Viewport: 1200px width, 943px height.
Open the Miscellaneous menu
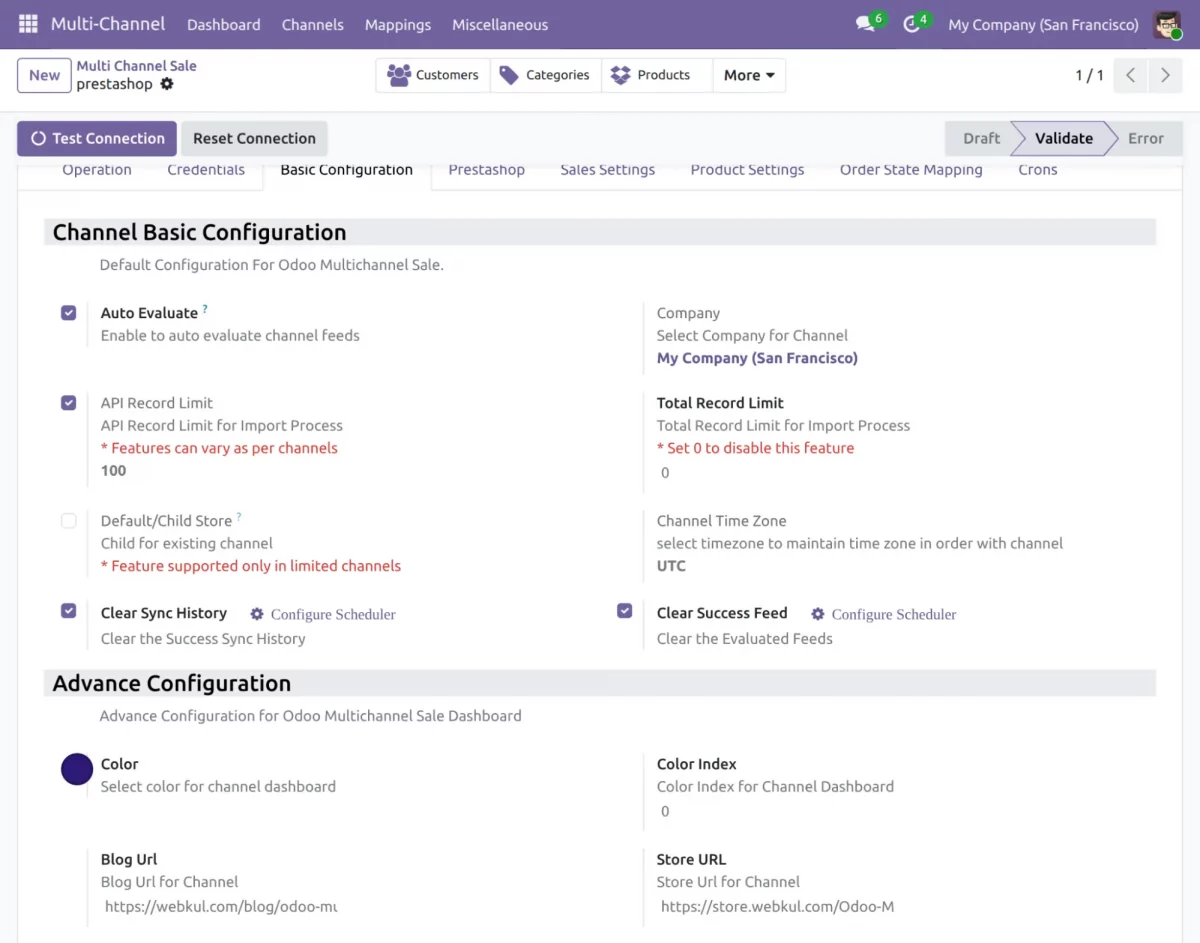[x=500, y=24]
